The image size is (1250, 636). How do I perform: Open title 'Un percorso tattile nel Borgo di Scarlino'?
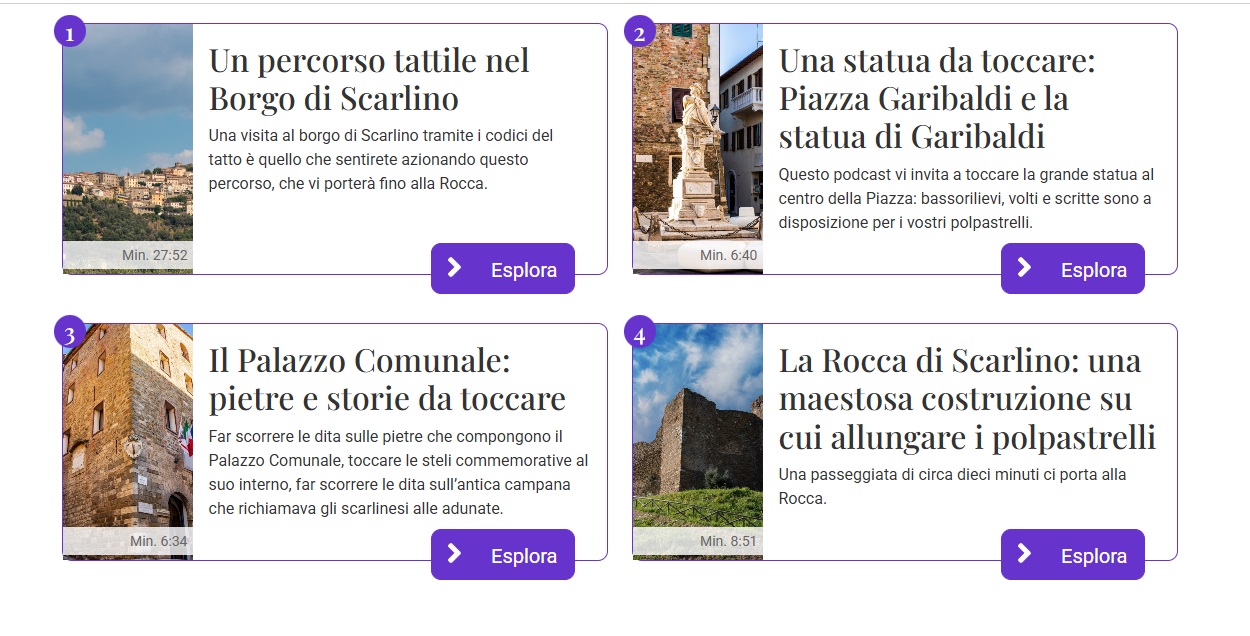[369, 80]
